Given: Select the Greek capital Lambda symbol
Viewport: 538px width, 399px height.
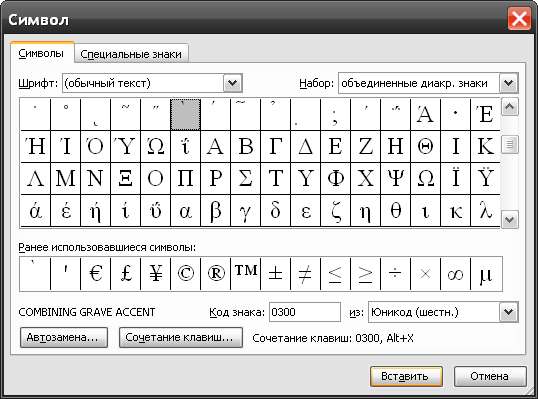Looking at the screenshot, I should (35, 178).
